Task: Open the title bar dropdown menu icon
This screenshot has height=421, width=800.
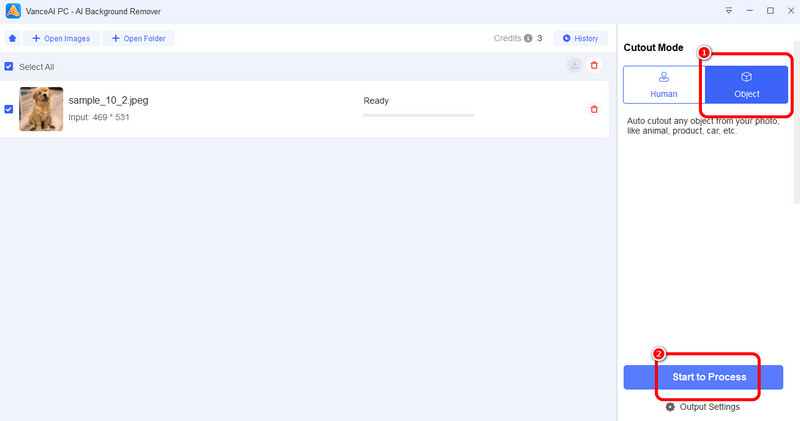Action: (x=728, y=10)
